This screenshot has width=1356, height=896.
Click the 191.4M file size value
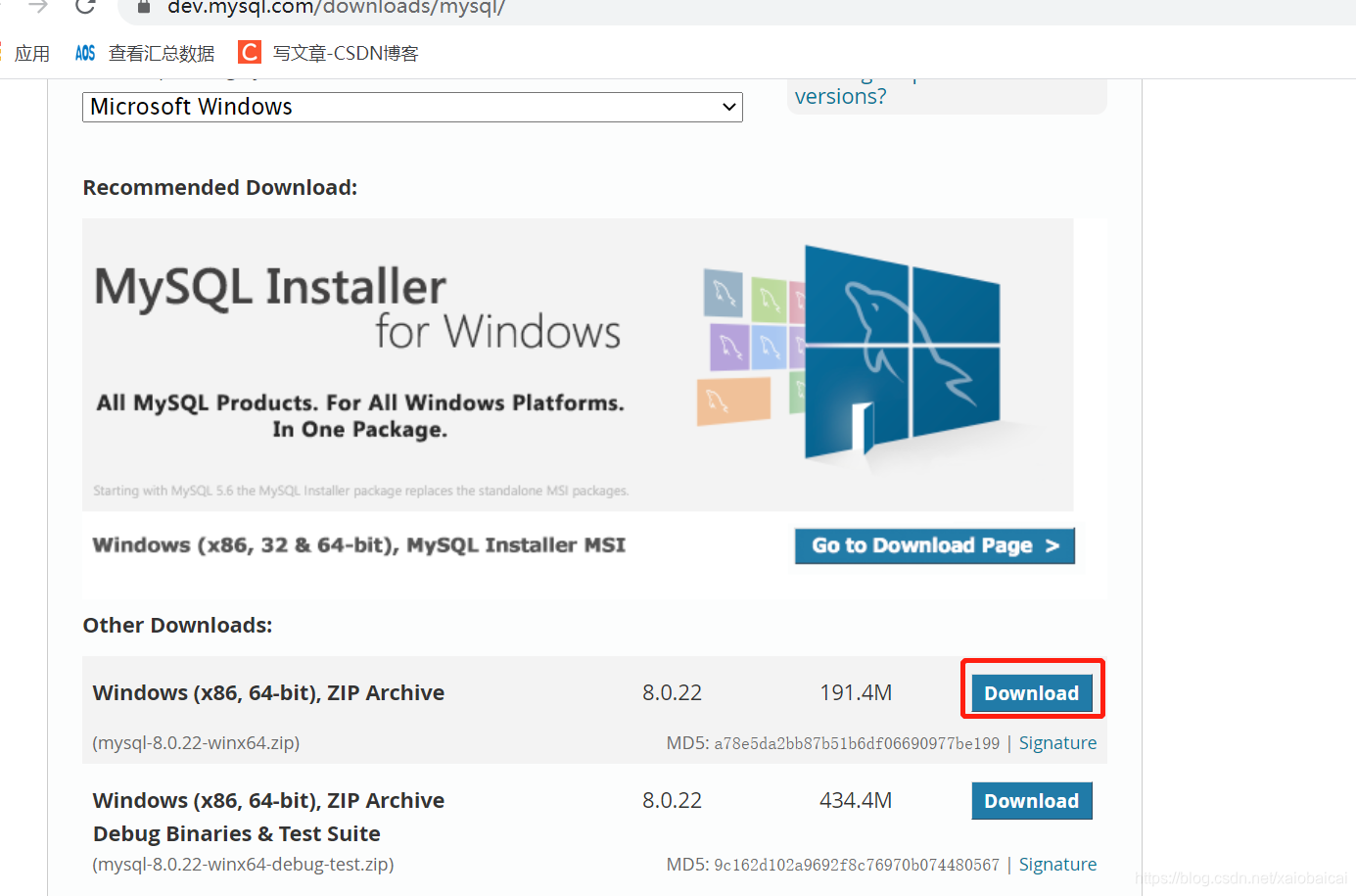tap(856, 692)
